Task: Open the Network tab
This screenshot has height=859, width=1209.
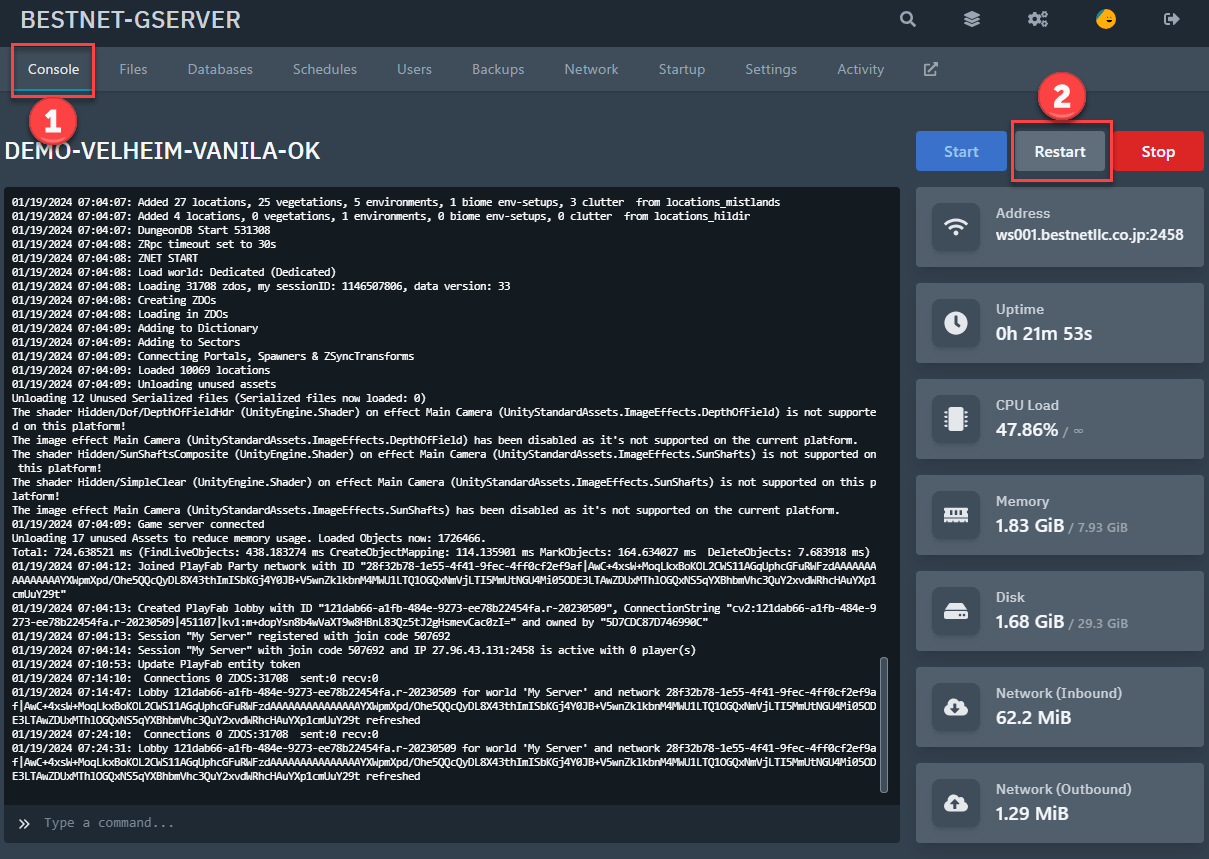Action: [591, 69]
